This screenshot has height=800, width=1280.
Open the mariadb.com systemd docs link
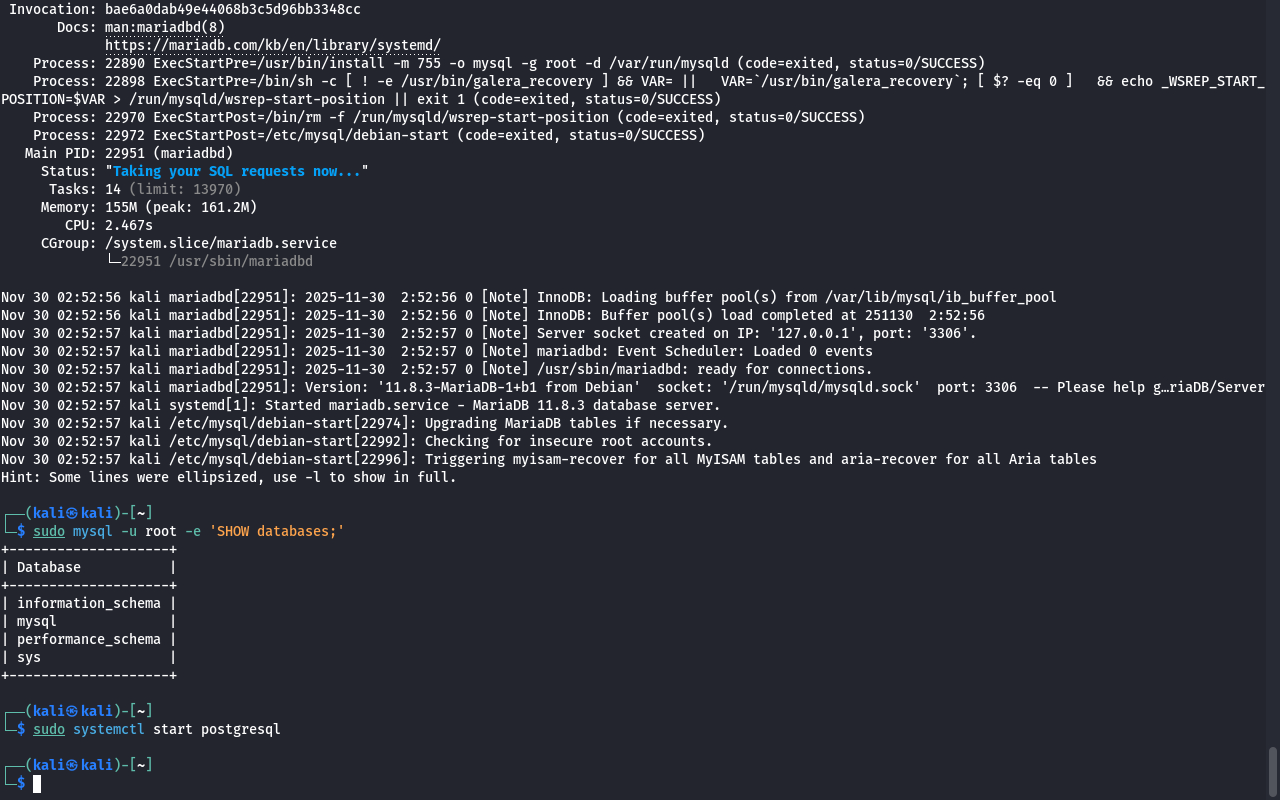coord(272,45)
